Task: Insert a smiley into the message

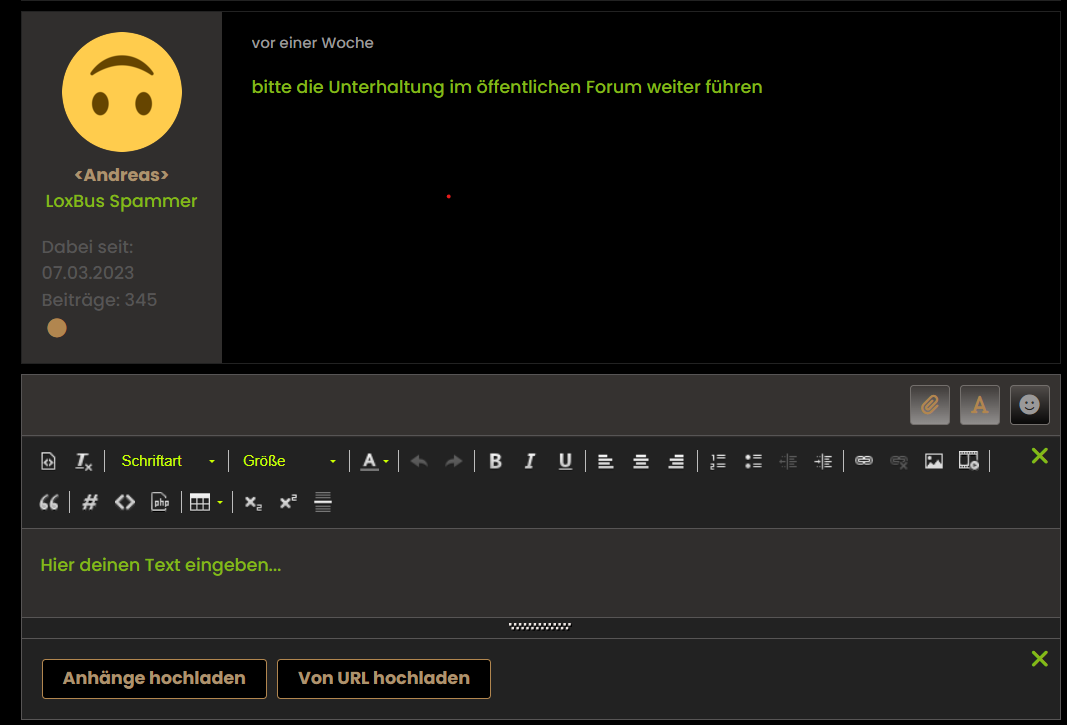Action: point(1029,404)
